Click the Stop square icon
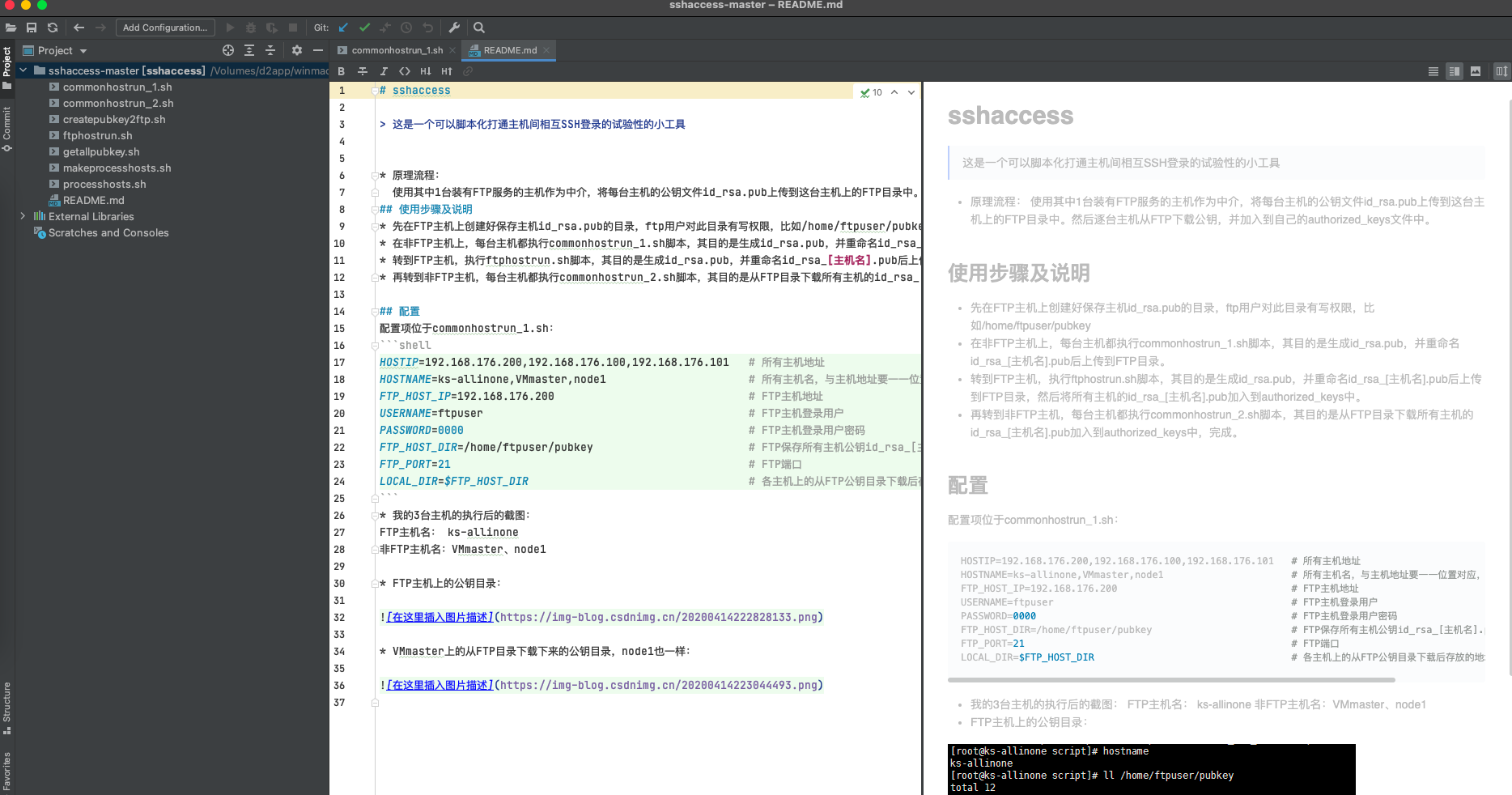This screenshot has height=795, width=1512. 293,28
